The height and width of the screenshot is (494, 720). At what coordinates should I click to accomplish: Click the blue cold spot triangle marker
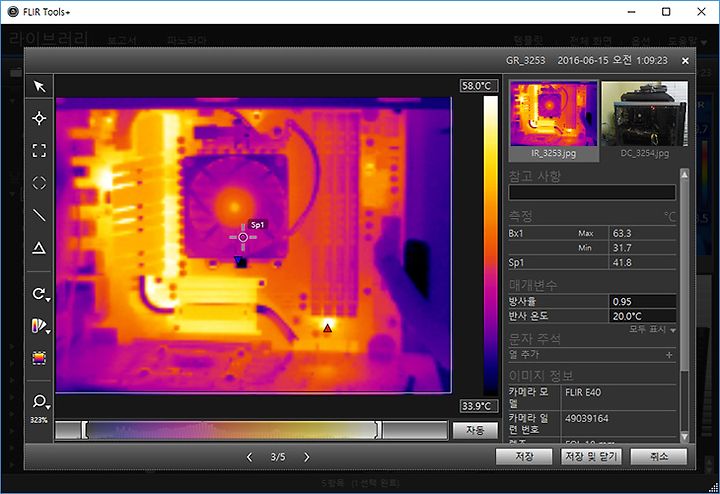pyautogui.click(x=238, y=261)
